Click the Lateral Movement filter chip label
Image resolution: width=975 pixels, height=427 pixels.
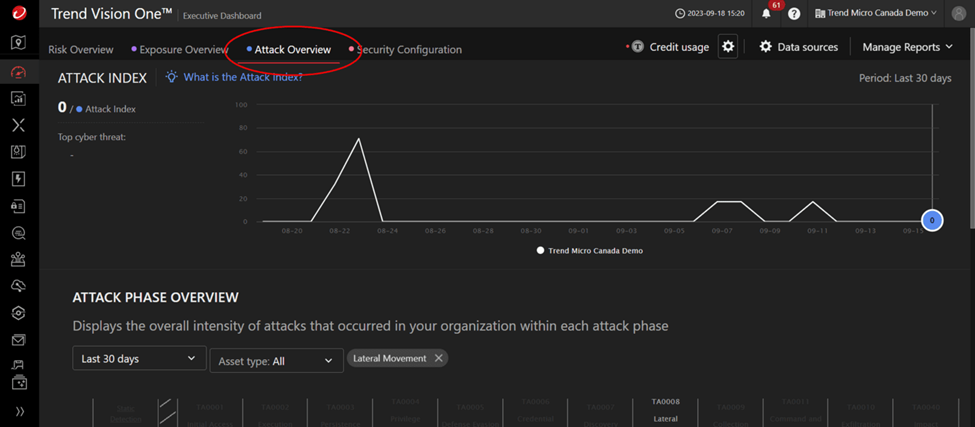click(389, 358)
